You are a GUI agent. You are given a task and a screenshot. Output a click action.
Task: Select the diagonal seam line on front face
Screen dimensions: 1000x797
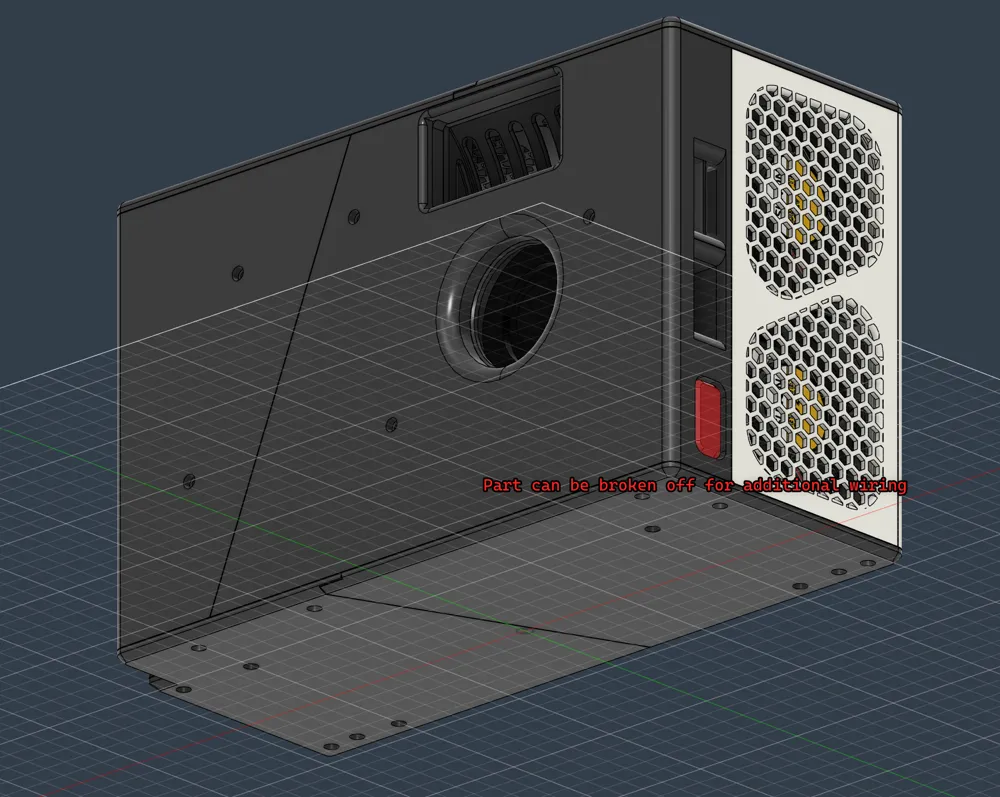tap(281, 376)
